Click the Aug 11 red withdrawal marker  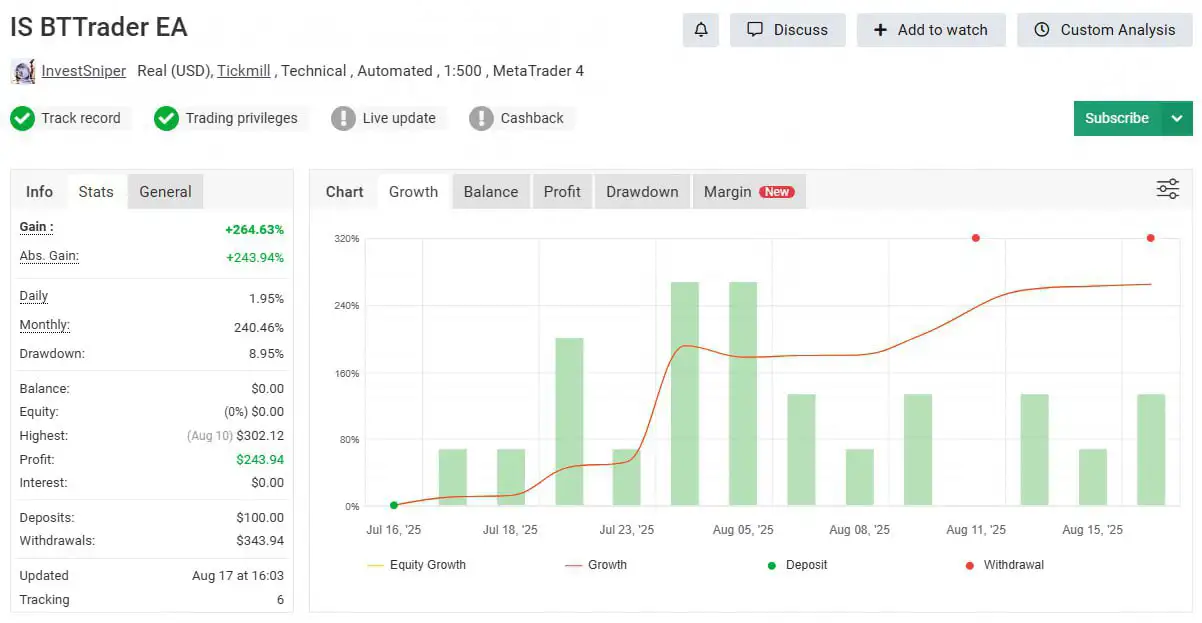click(x=975, y=238)
